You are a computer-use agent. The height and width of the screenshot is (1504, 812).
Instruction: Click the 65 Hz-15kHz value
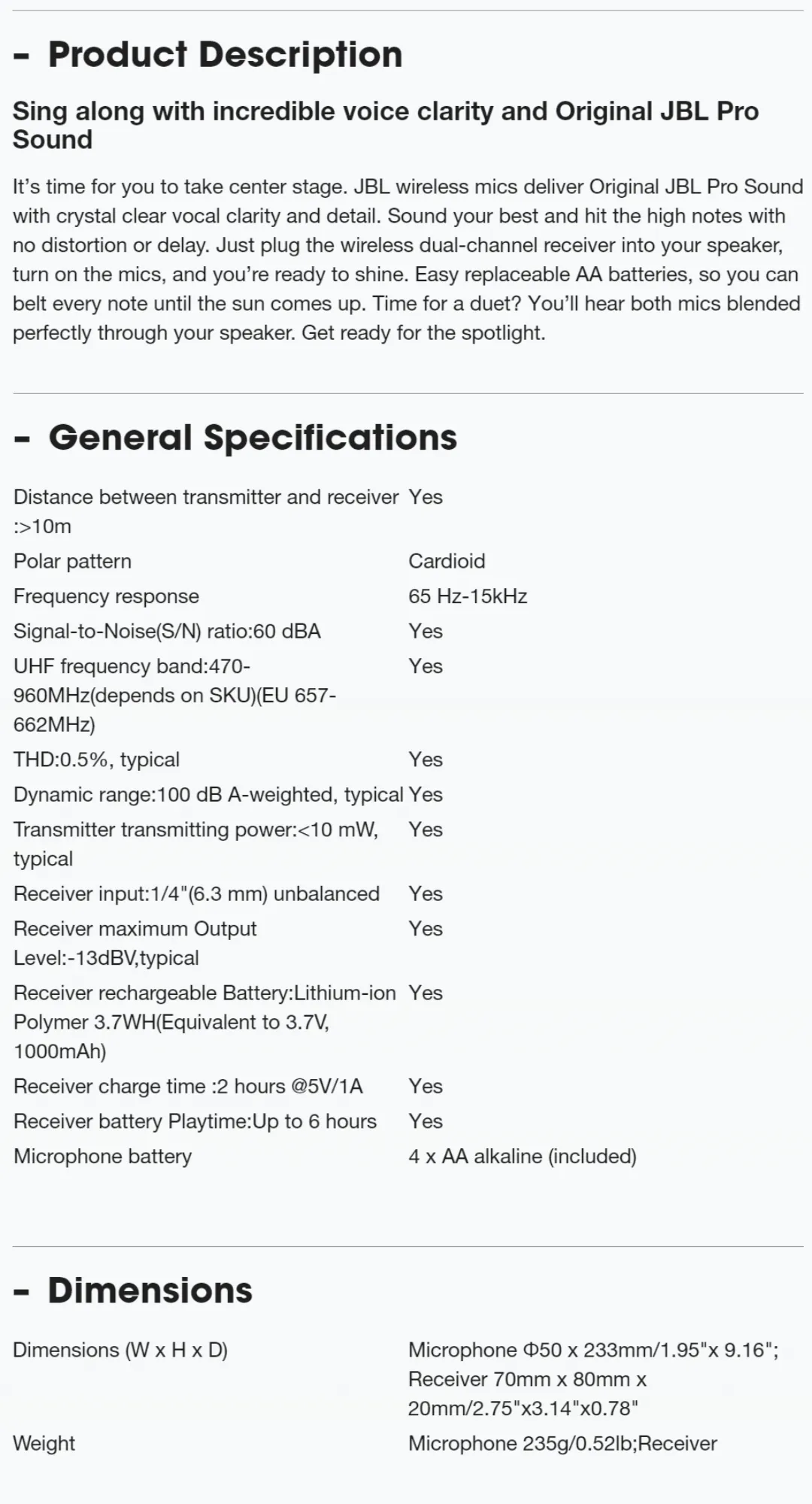pyautogui.click(x=468, y=596)
